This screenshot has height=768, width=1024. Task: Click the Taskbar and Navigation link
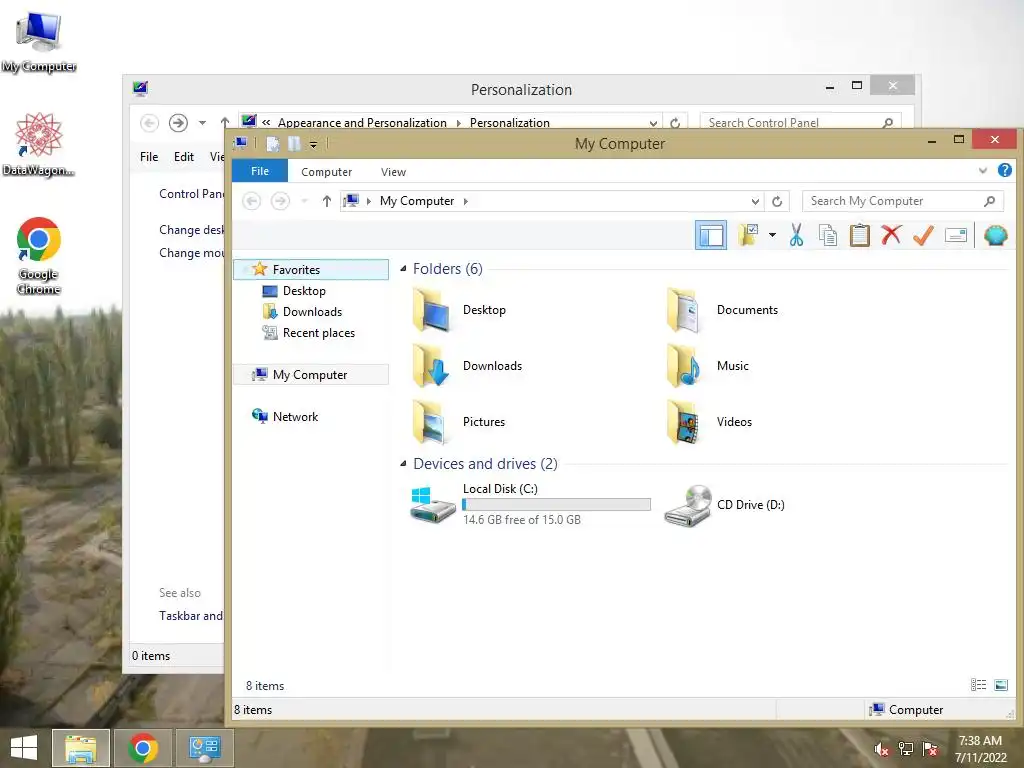point(191,616)
